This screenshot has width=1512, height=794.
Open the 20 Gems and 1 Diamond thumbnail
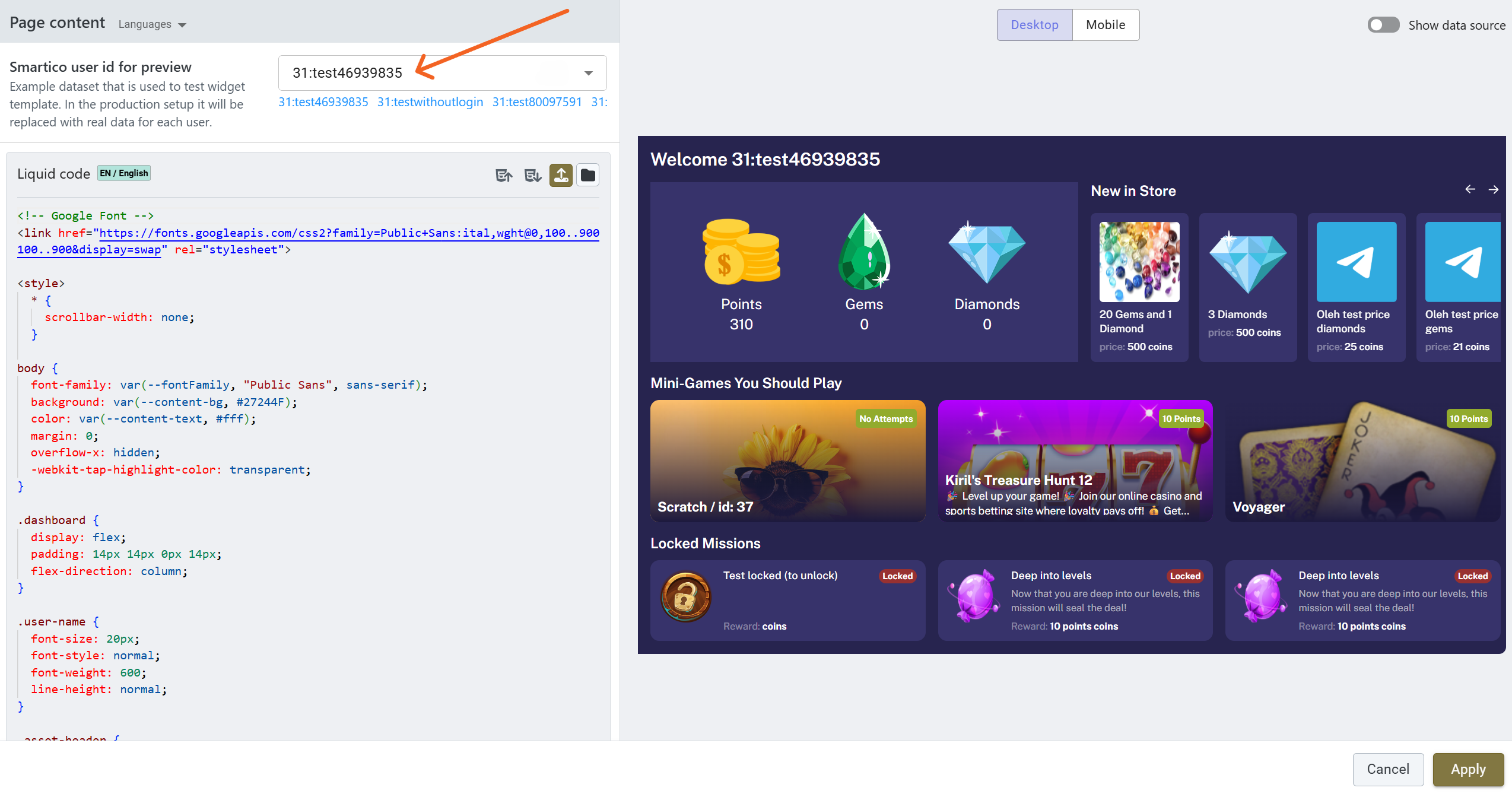[1139, 262]
